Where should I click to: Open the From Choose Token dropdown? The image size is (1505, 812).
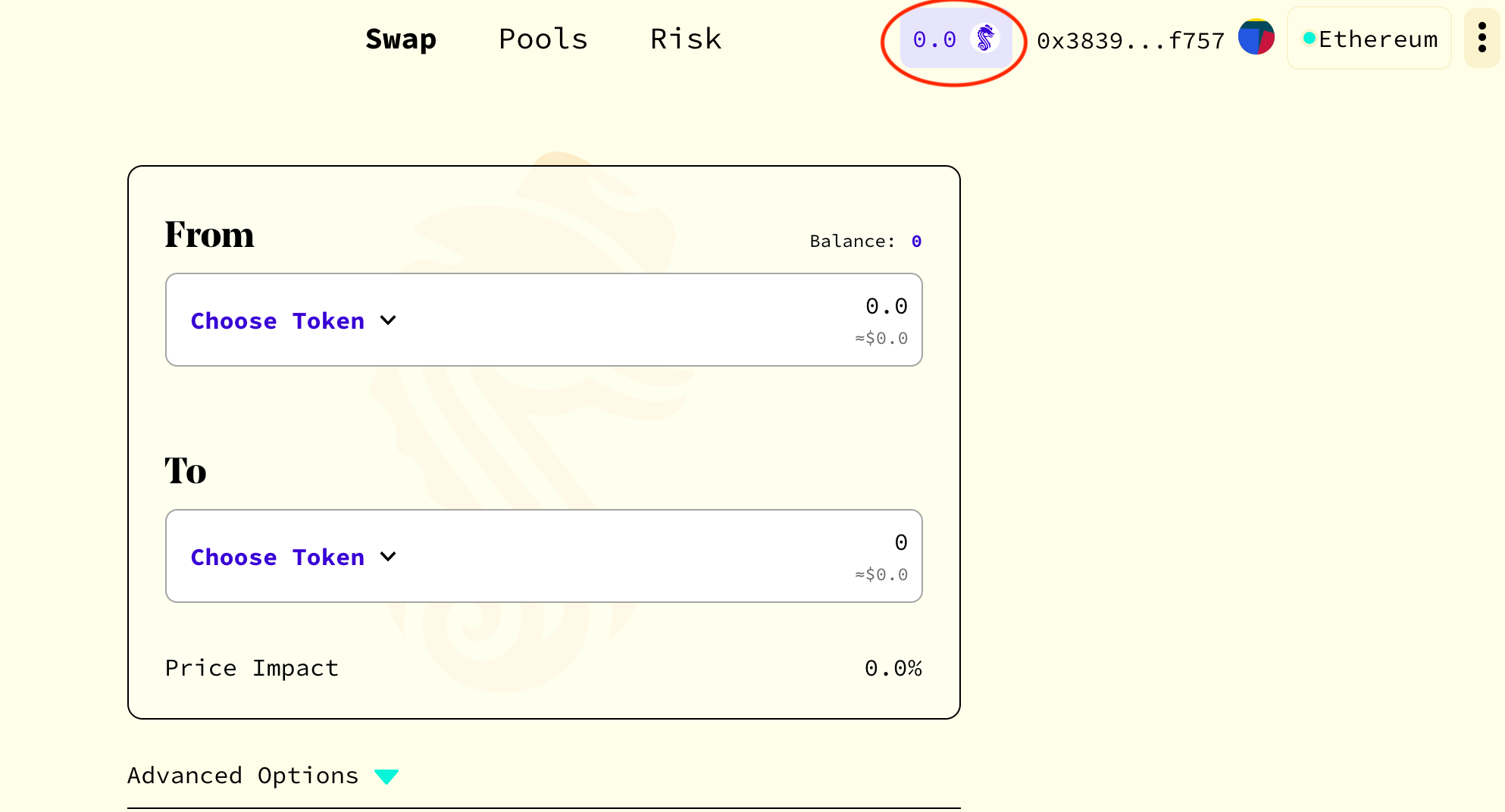277,321
